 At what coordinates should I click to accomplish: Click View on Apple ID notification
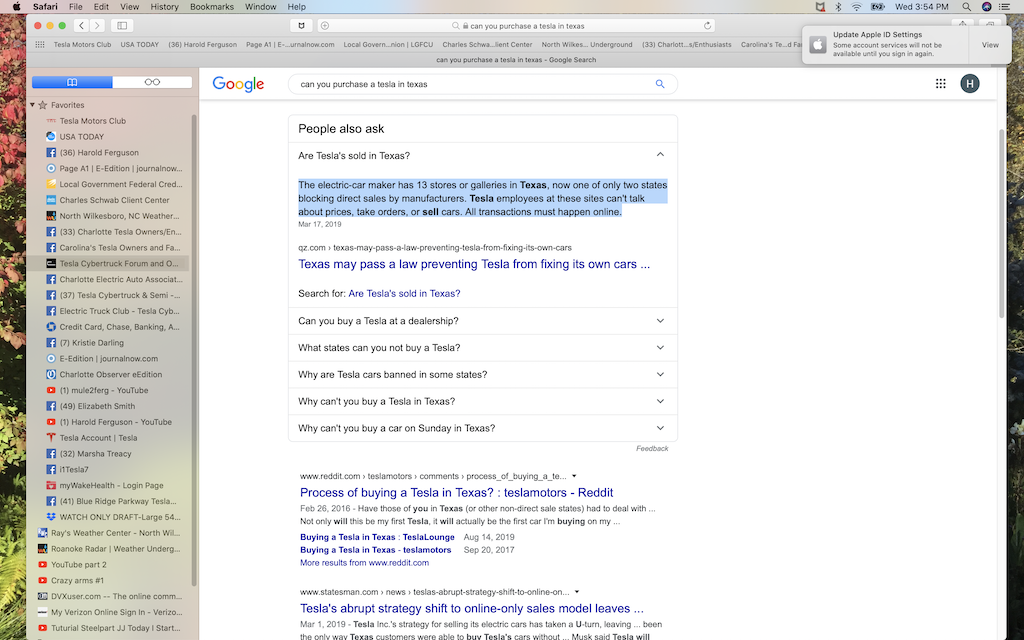pyautogui.click(x=990, y=45)
